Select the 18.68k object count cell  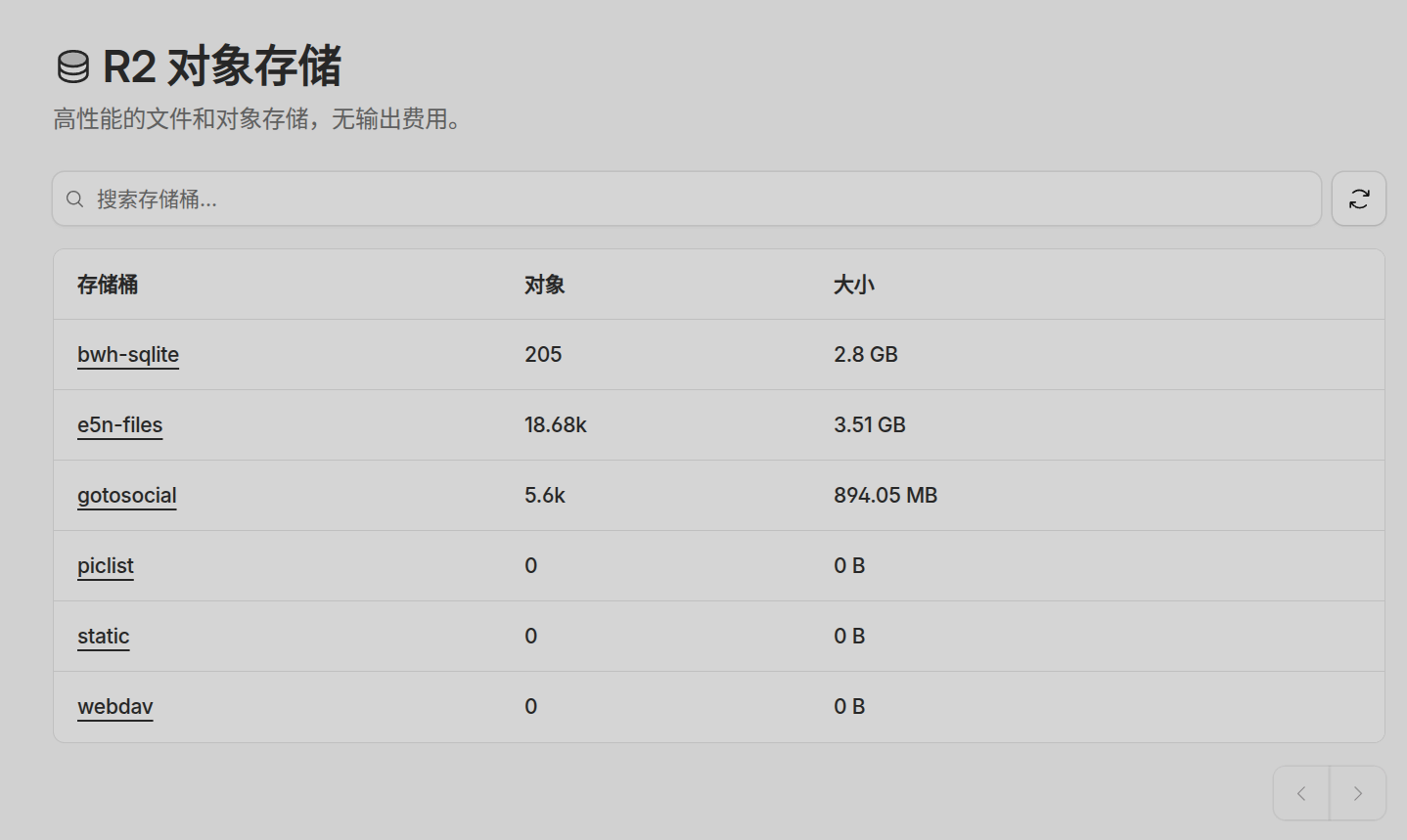(555, 424)
